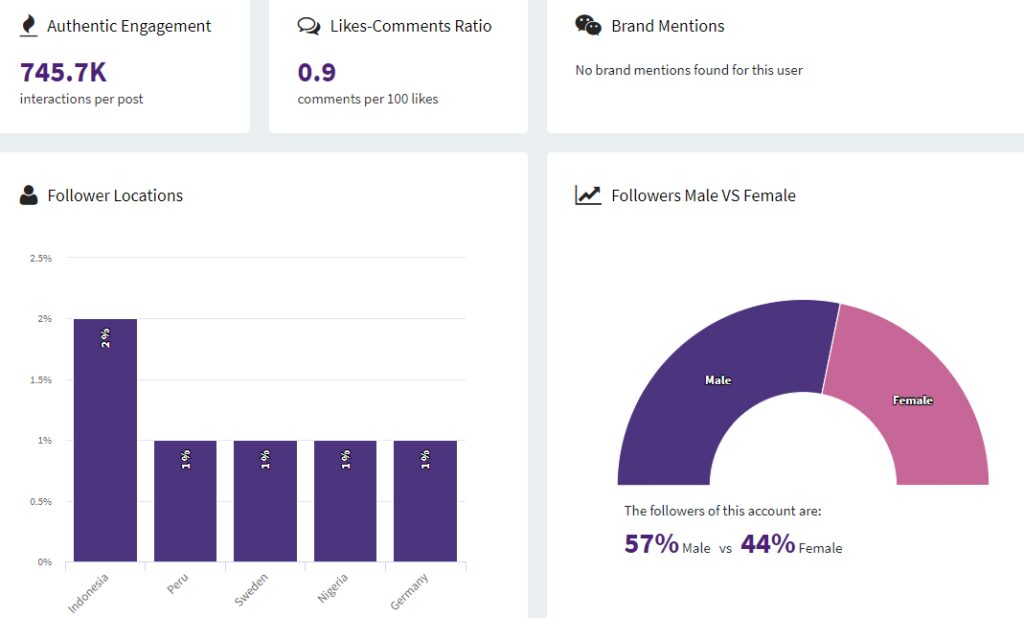The width and height of the screenshot is (1024, 618).
Task: Click the Peru bar showing 1%
Action: tap(185, 500)
